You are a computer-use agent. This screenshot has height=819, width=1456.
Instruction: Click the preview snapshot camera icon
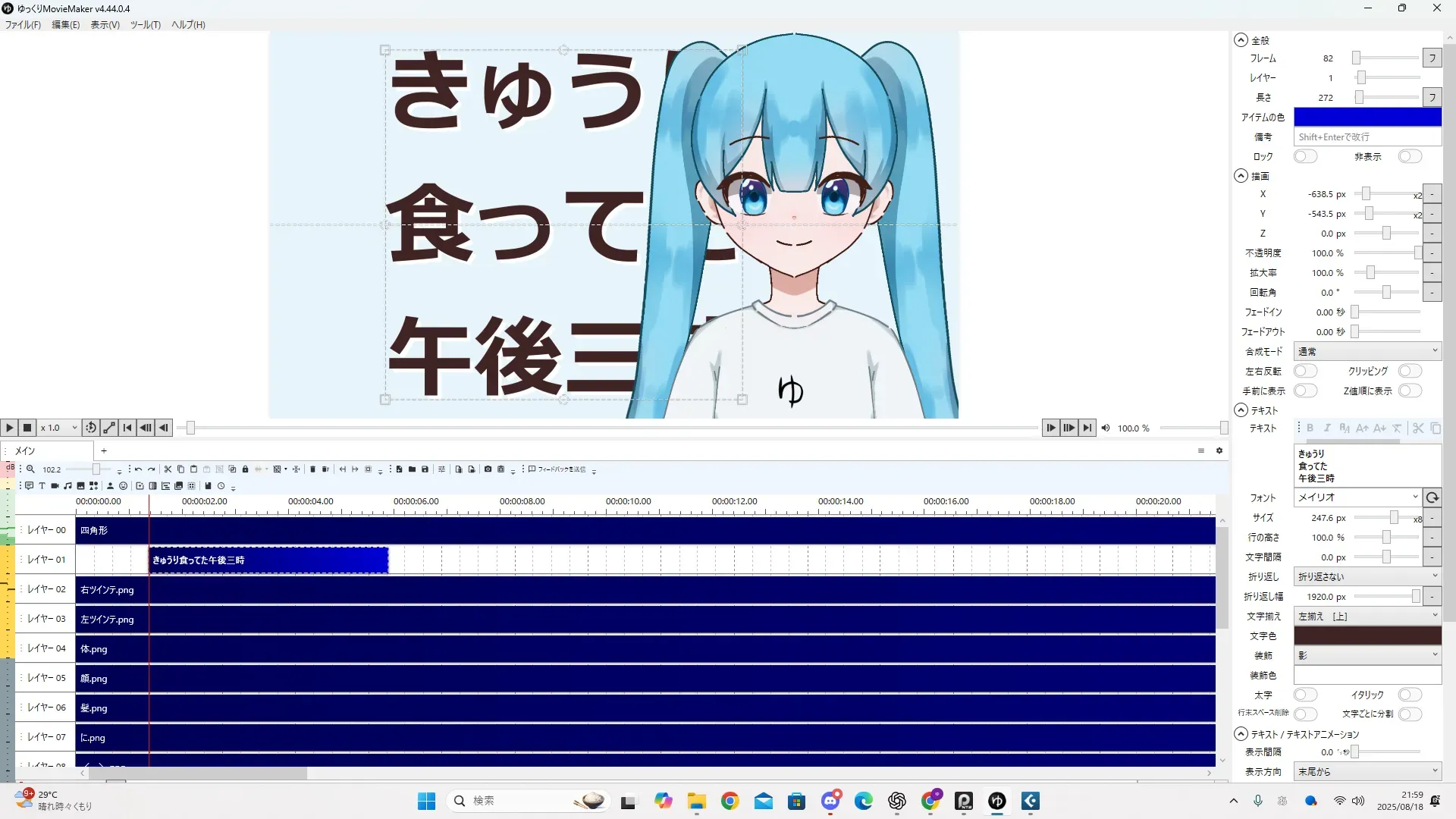tap(488, 469)
